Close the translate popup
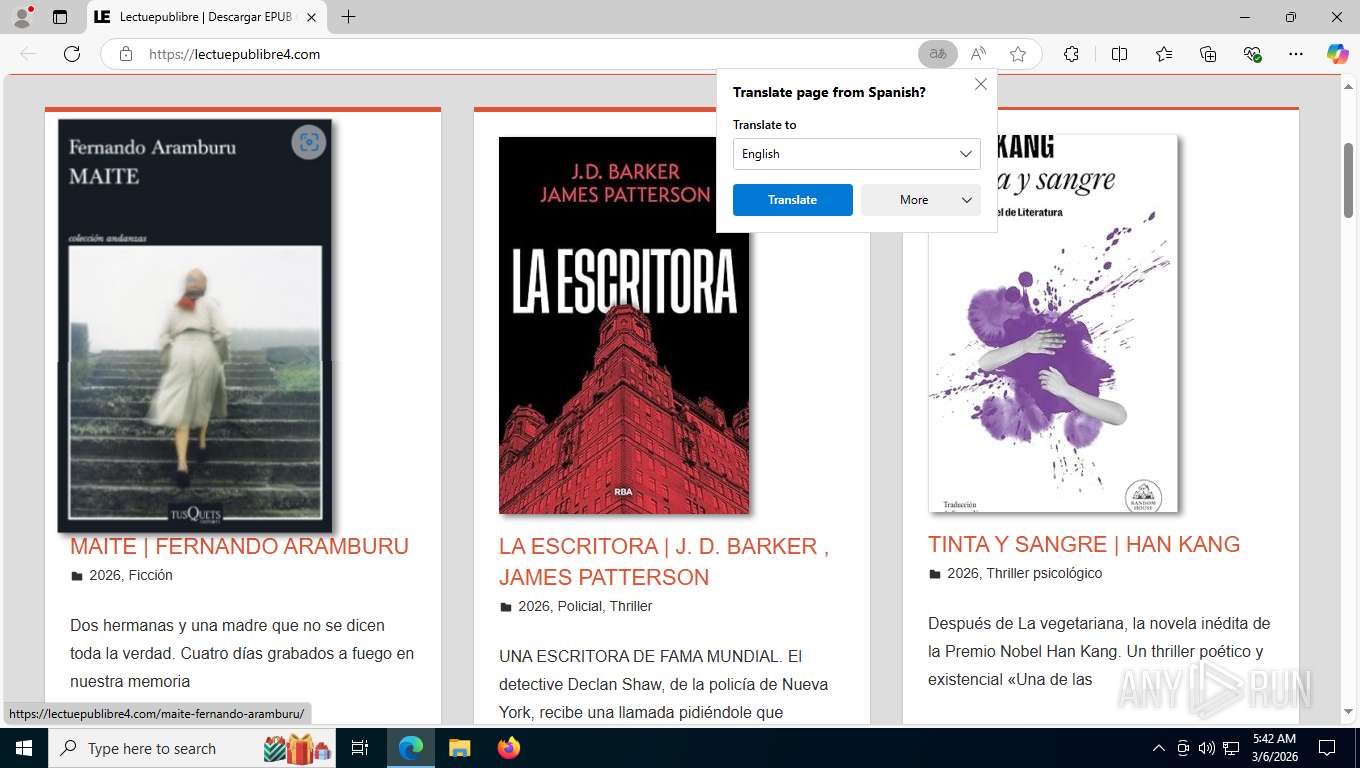The height and width of the screenshot is (768, 1360). point(981,84)
